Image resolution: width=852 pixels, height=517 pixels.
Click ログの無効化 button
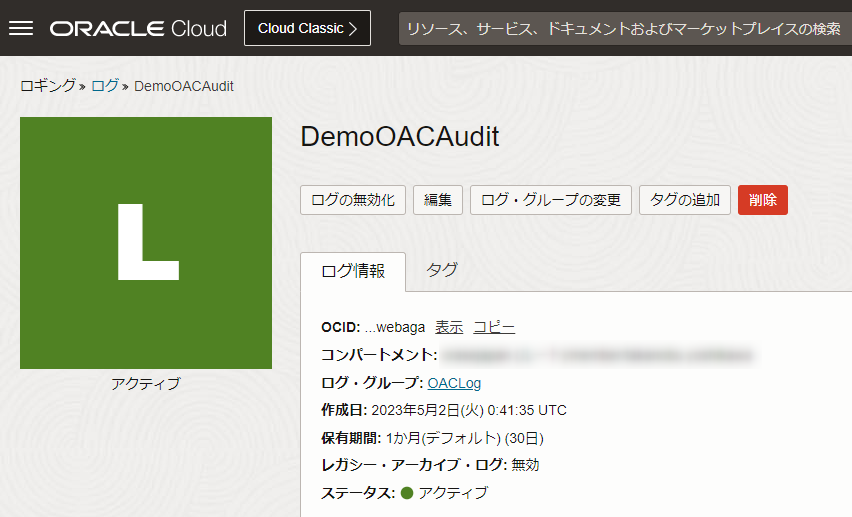click(x=353, y=200)
